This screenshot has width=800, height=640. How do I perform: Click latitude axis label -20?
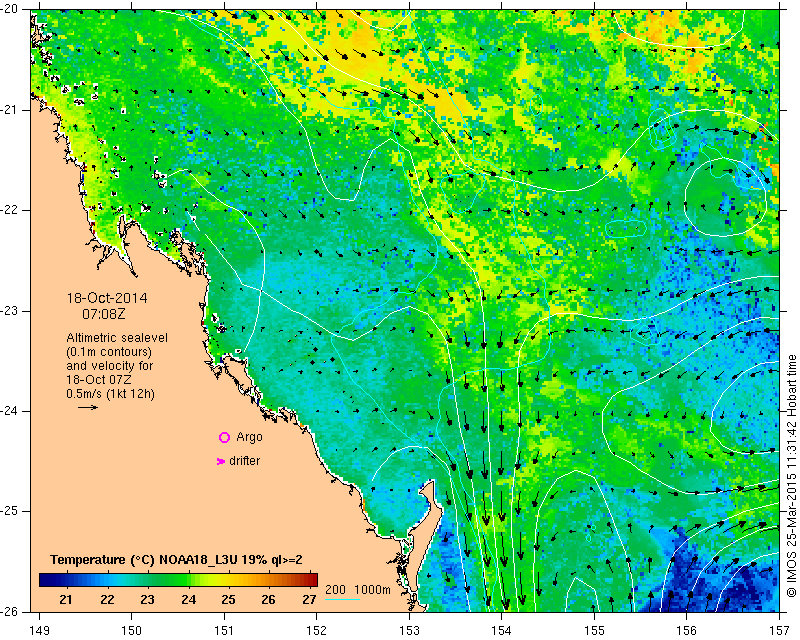coord(9,9)
